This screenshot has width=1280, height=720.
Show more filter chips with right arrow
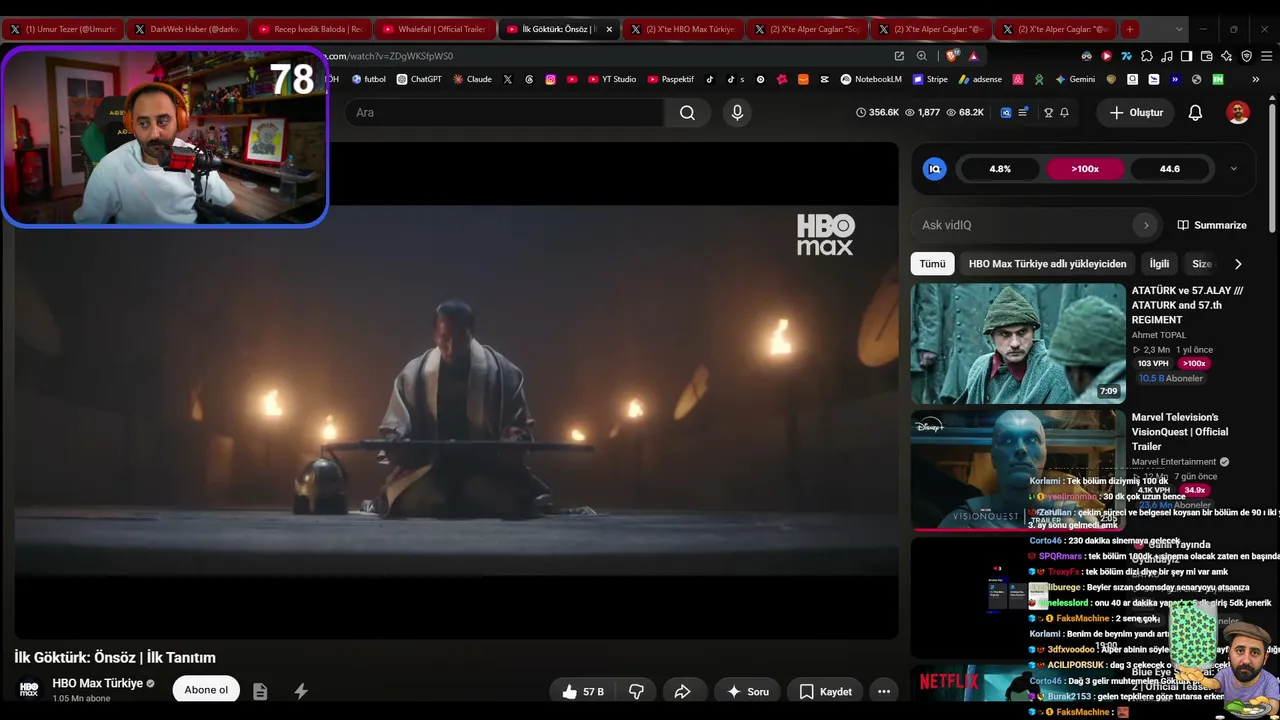[1238, 264]
